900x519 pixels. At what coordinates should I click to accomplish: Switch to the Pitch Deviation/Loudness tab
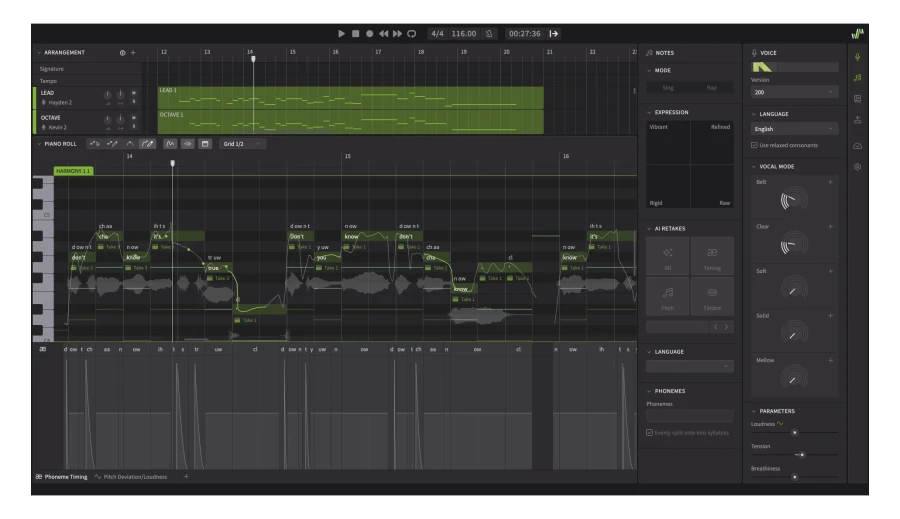click(131, 477)
